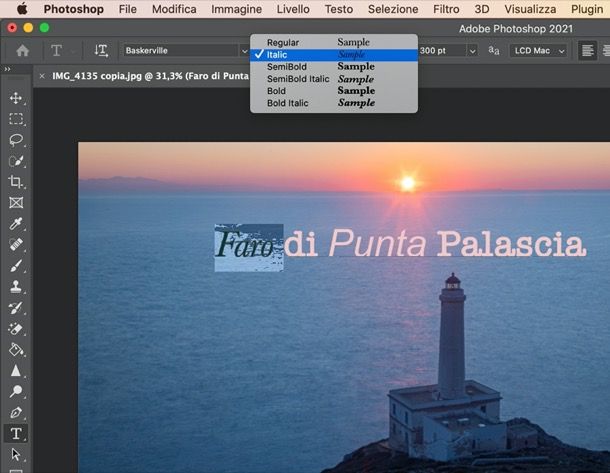Viewport: 610px width, 473px height.
Task: Choose Regular font style
Action: pyautogui.click(x=334, y=42)
